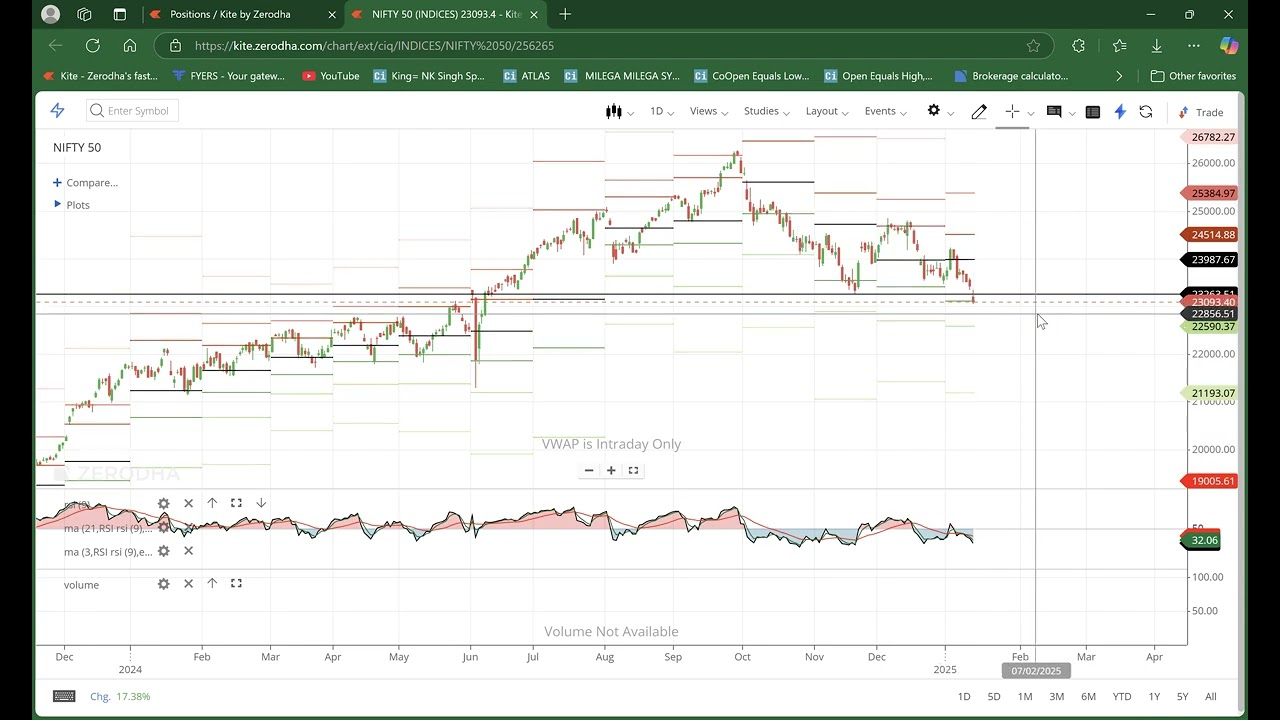Click the blue lightning quick-trade icon
Viewport: 1280px width, 720px height.
(x=1120, y=112)
